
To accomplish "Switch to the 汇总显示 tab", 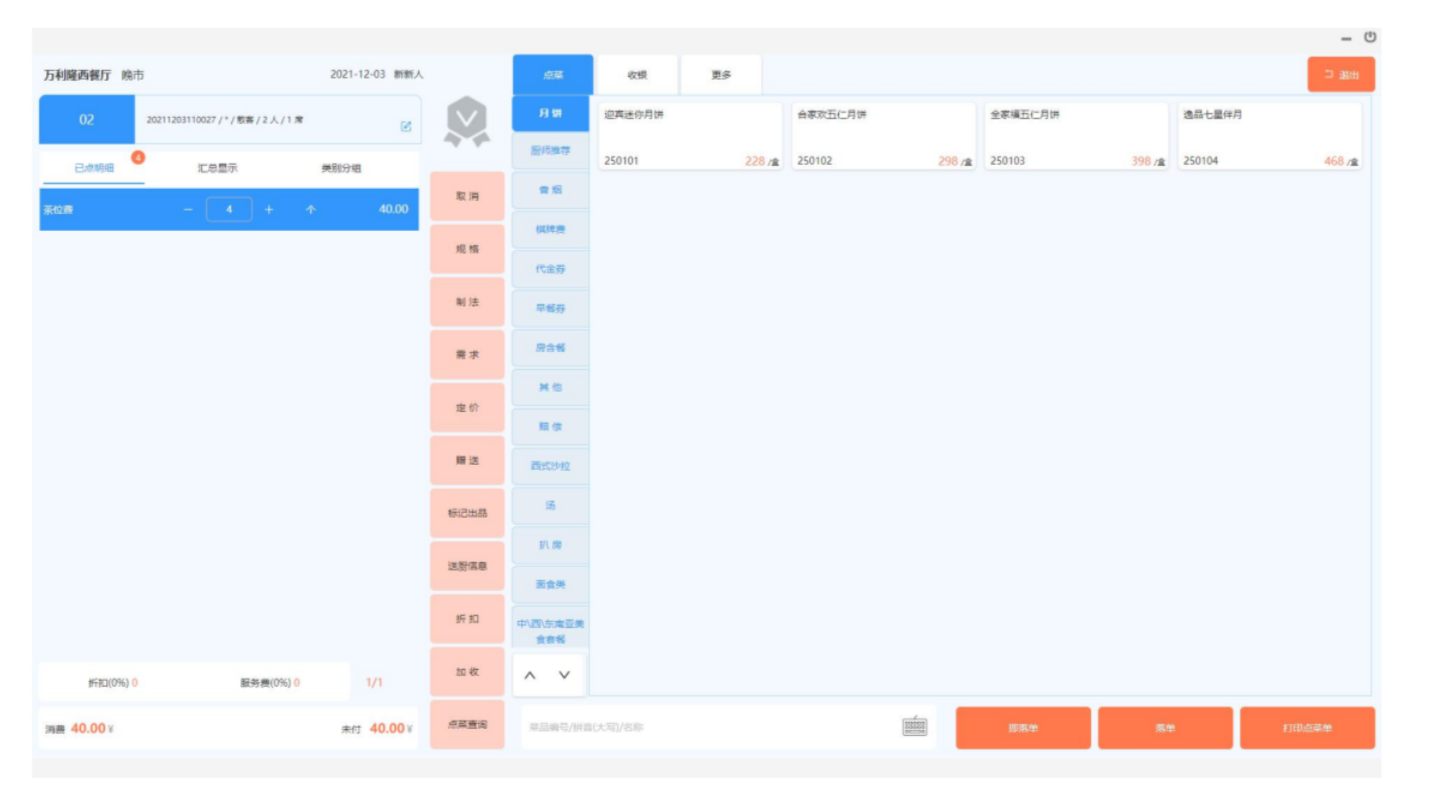I will [217, 168].
